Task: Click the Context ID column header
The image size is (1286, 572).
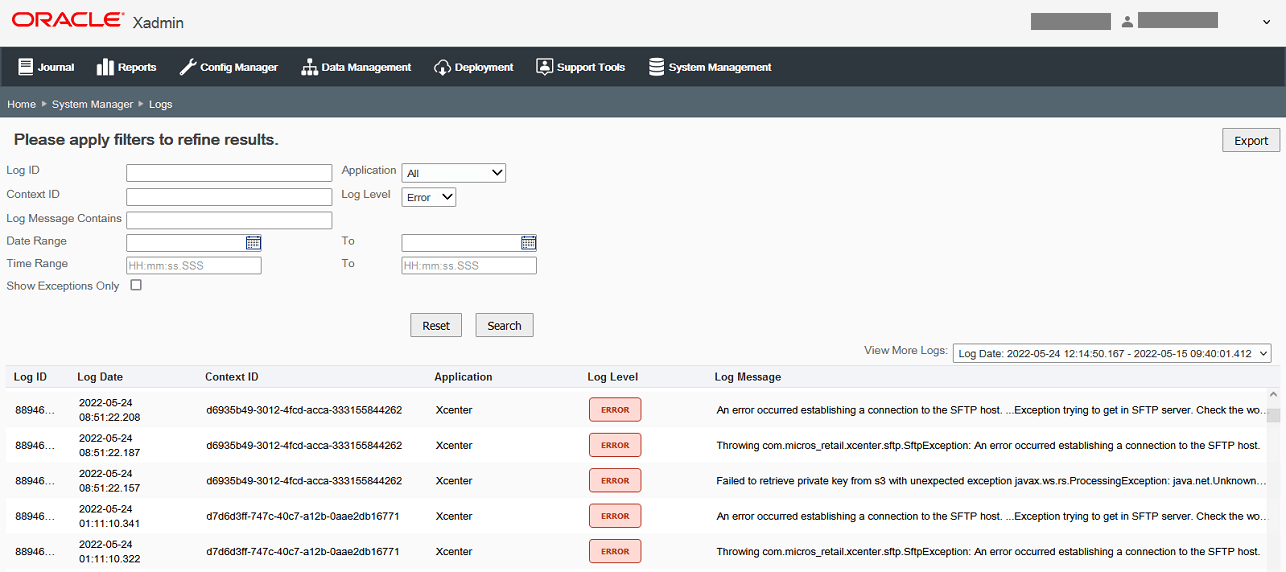Action: (x=232, y=377)
